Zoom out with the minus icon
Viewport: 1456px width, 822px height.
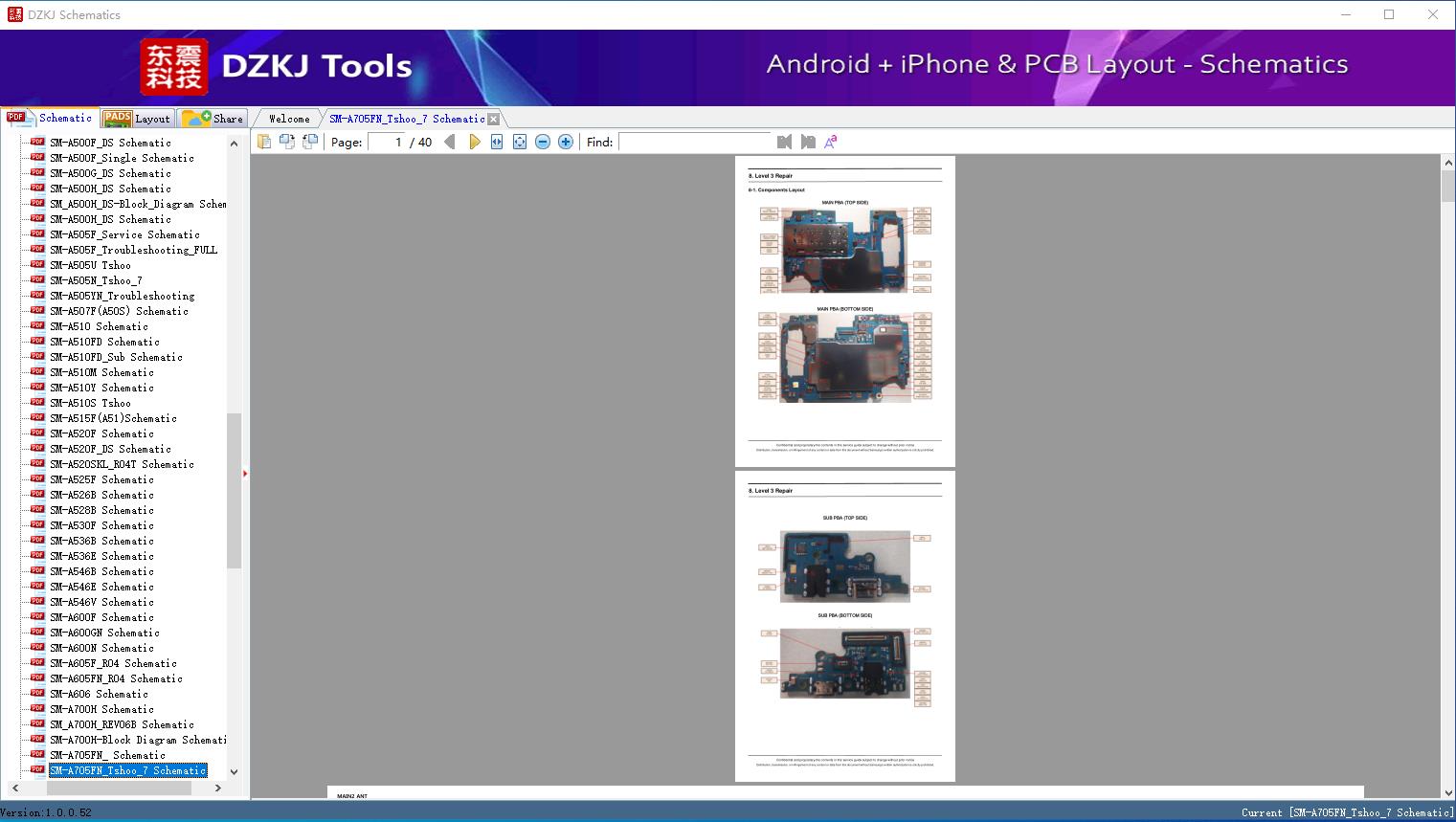(x=543, y=142)
